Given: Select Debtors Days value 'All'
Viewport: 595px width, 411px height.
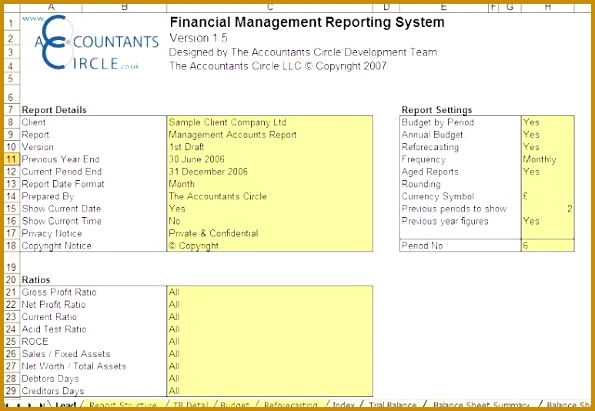Looking at the screenshot, I should pyautogui.click(x=270, y=378).
